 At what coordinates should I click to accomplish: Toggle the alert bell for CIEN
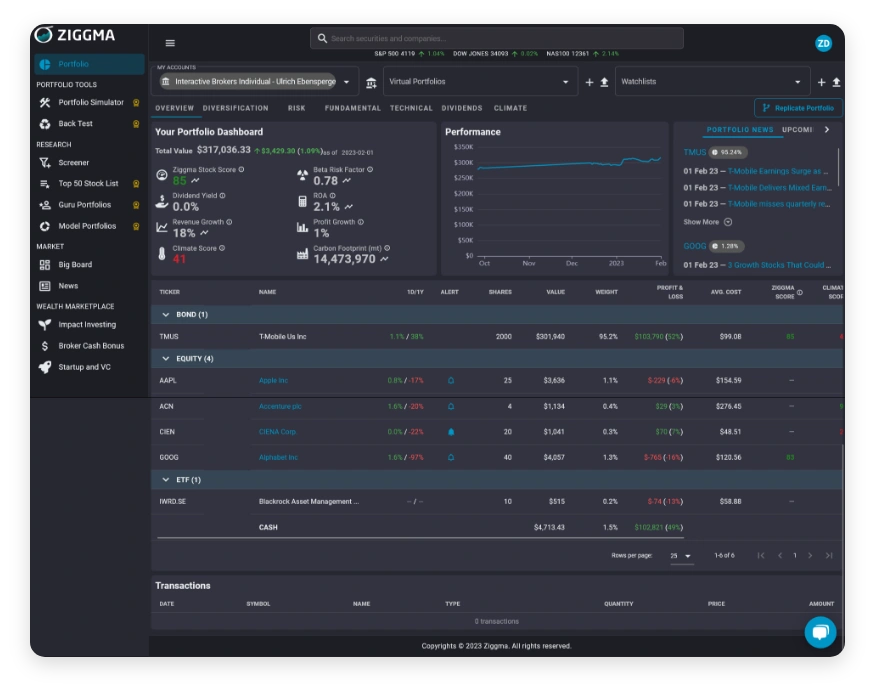[451, 432]
